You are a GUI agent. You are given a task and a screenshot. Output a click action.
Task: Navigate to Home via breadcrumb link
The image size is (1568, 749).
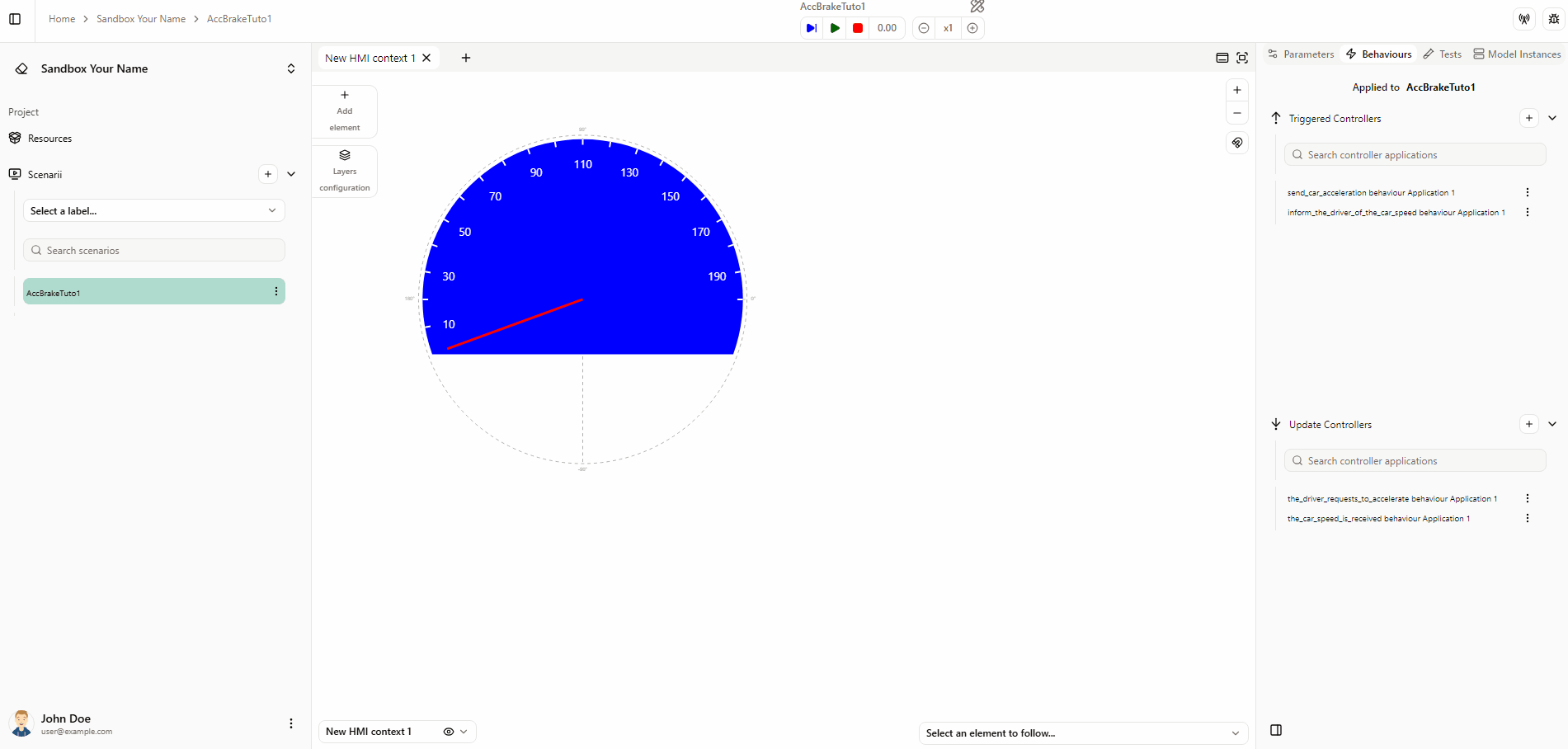tap(61, 18)
